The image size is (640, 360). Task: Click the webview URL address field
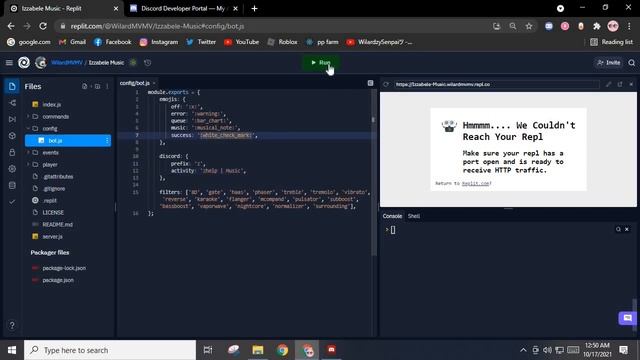point(496,84)
